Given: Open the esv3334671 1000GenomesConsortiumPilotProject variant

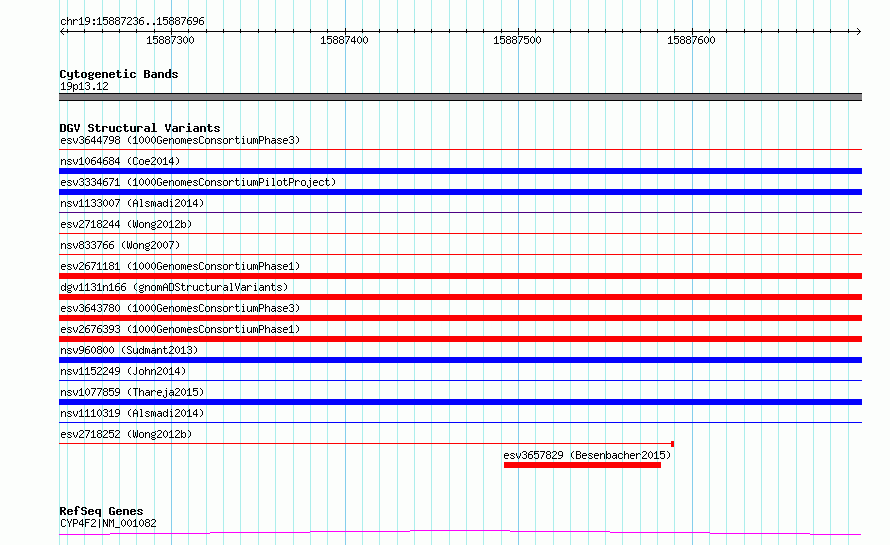Looking at the screenshot, I should coord(198,182).
